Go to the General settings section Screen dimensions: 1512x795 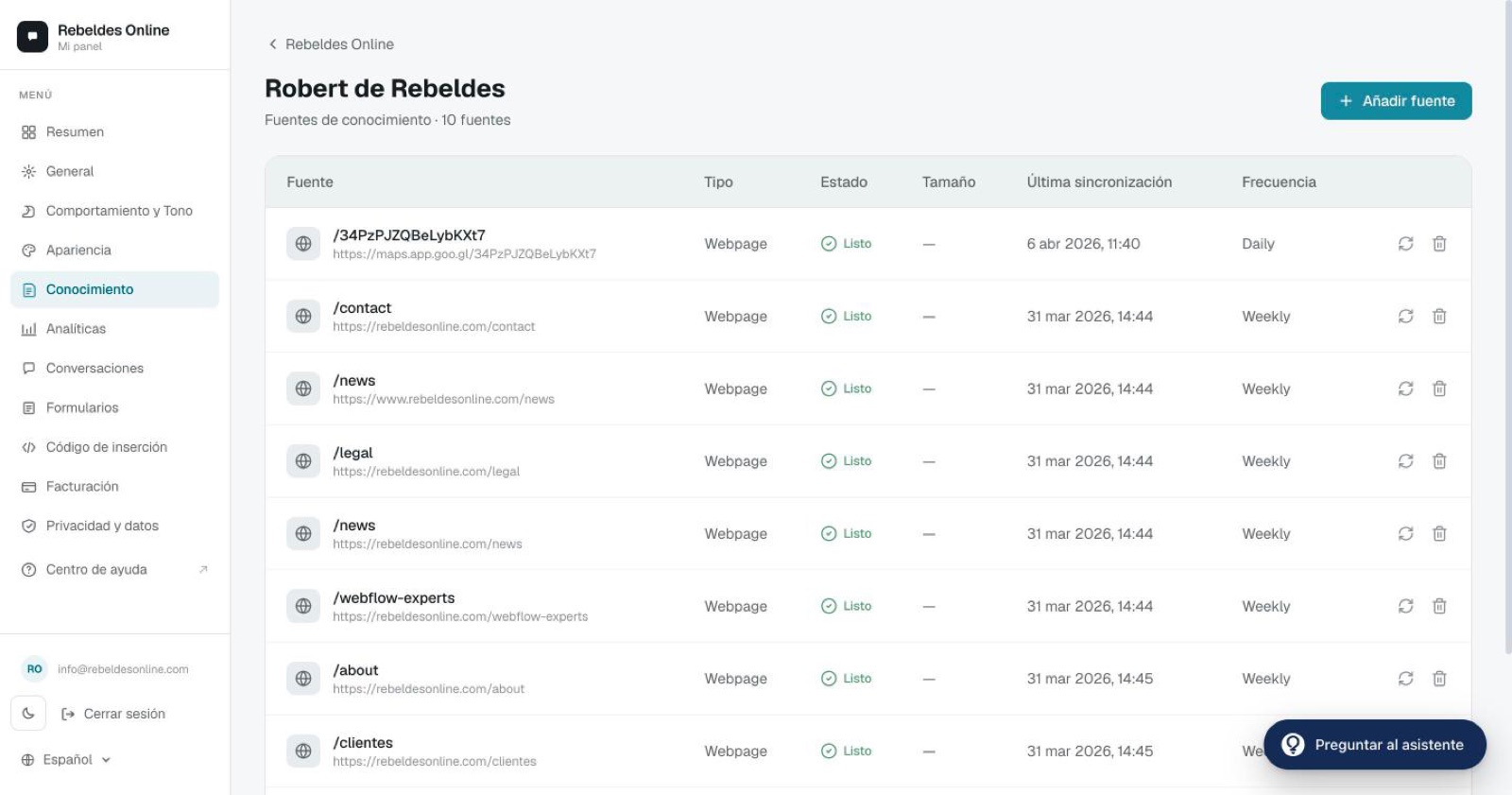(114, 171)
